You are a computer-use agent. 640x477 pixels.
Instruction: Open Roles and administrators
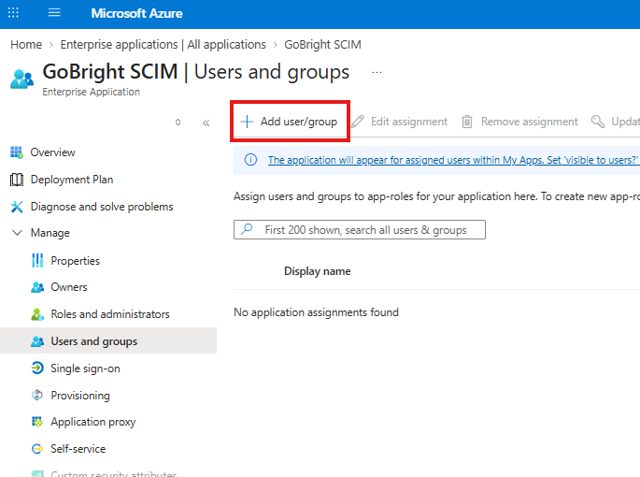point(110,314)
